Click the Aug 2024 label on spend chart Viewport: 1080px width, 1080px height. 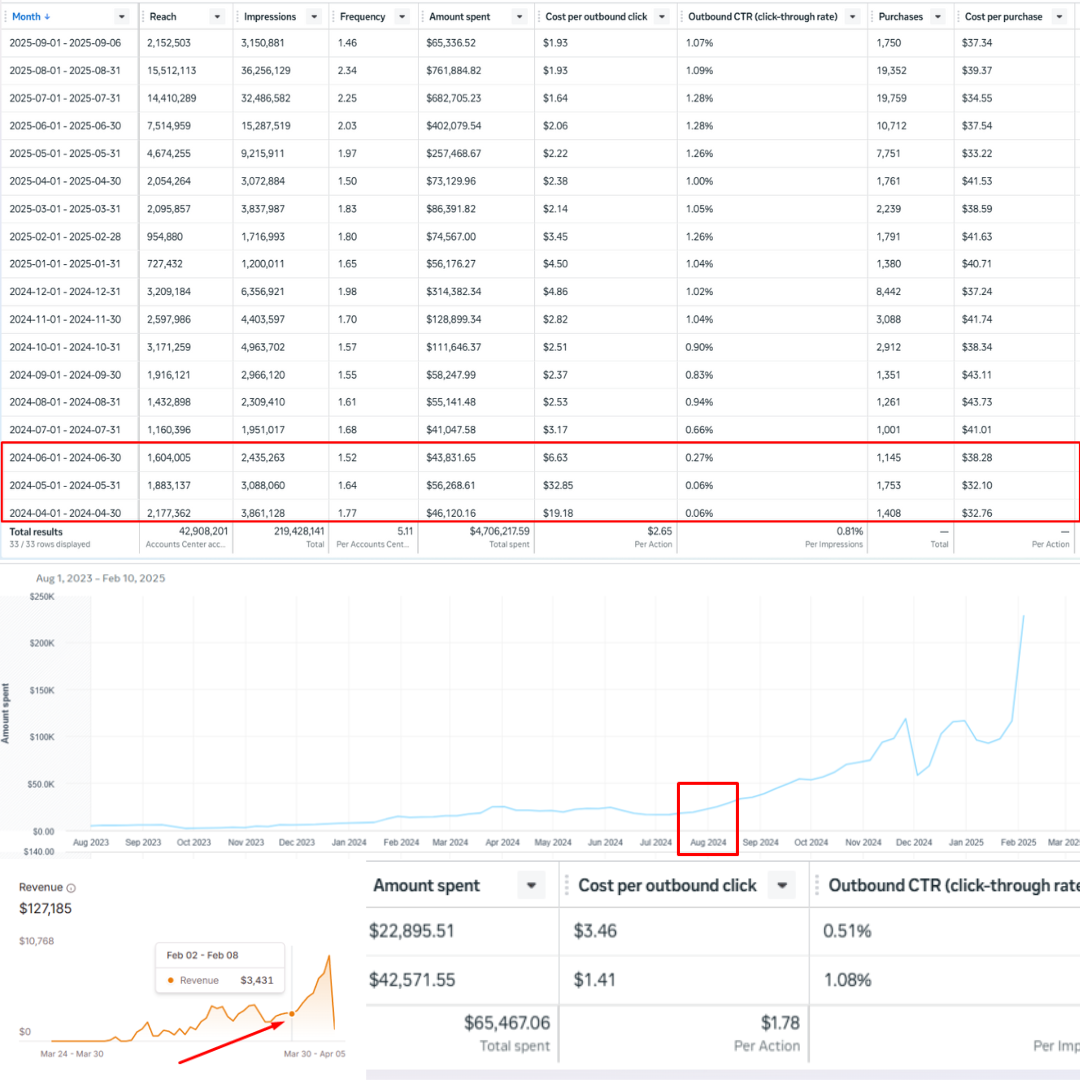[707, 843]
